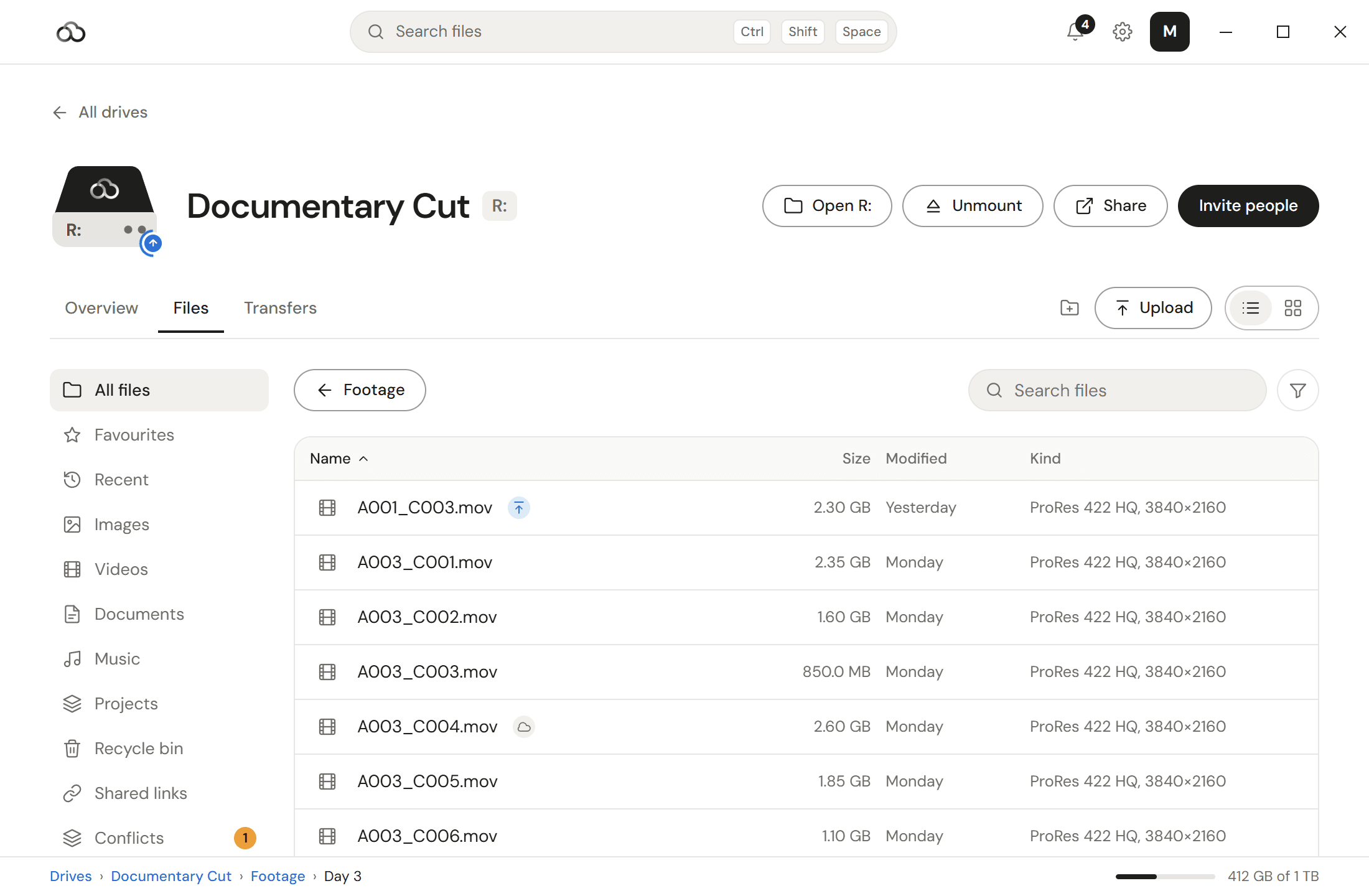Image resolution: width=1369 pixels, height=896 pixels.
Task: Go back to All drives
Action: pyautogui.click(x=100, y=113)
